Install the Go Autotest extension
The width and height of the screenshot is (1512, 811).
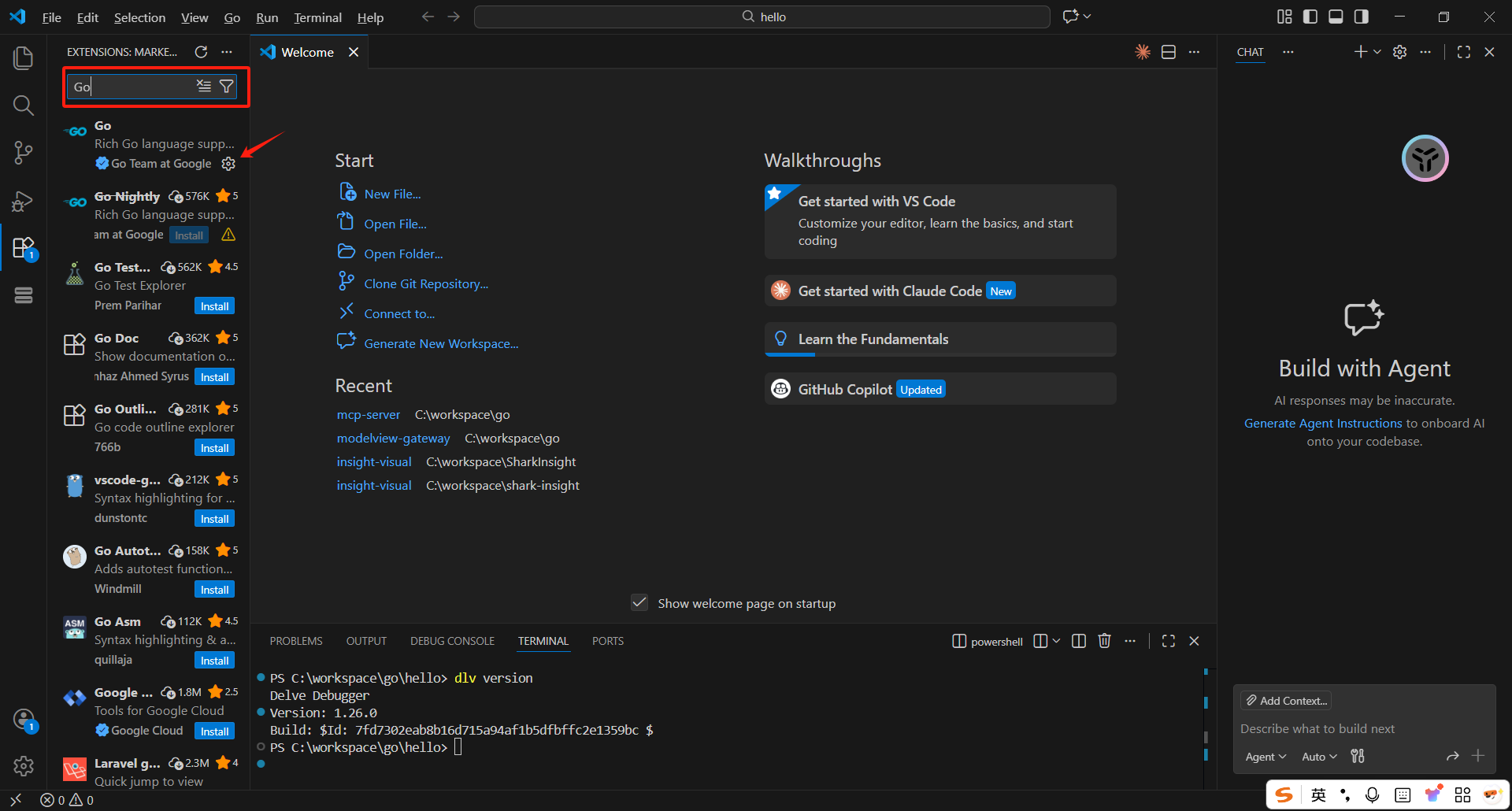coord(214,590)
